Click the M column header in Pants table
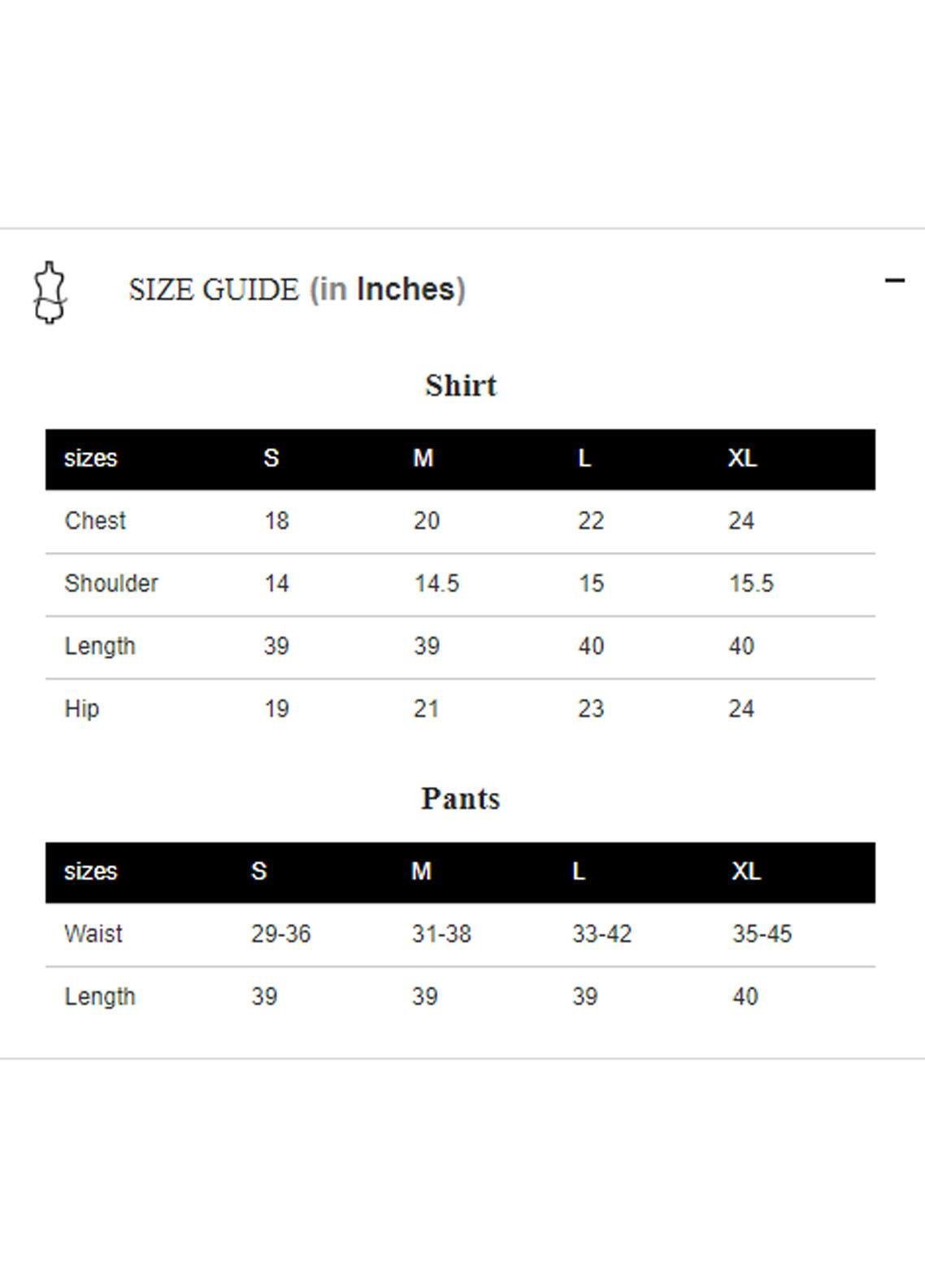 click(421, 872)
